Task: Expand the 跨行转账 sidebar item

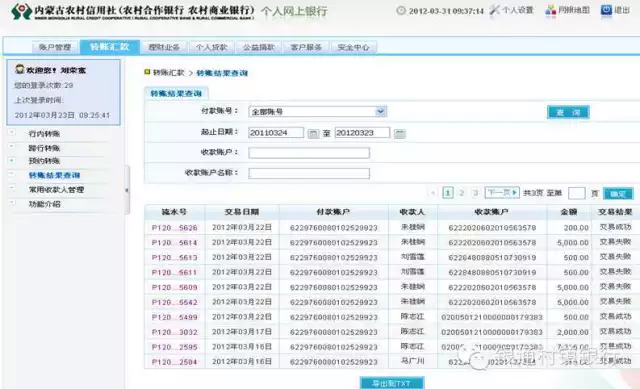Action: click(x=11, y=146)
